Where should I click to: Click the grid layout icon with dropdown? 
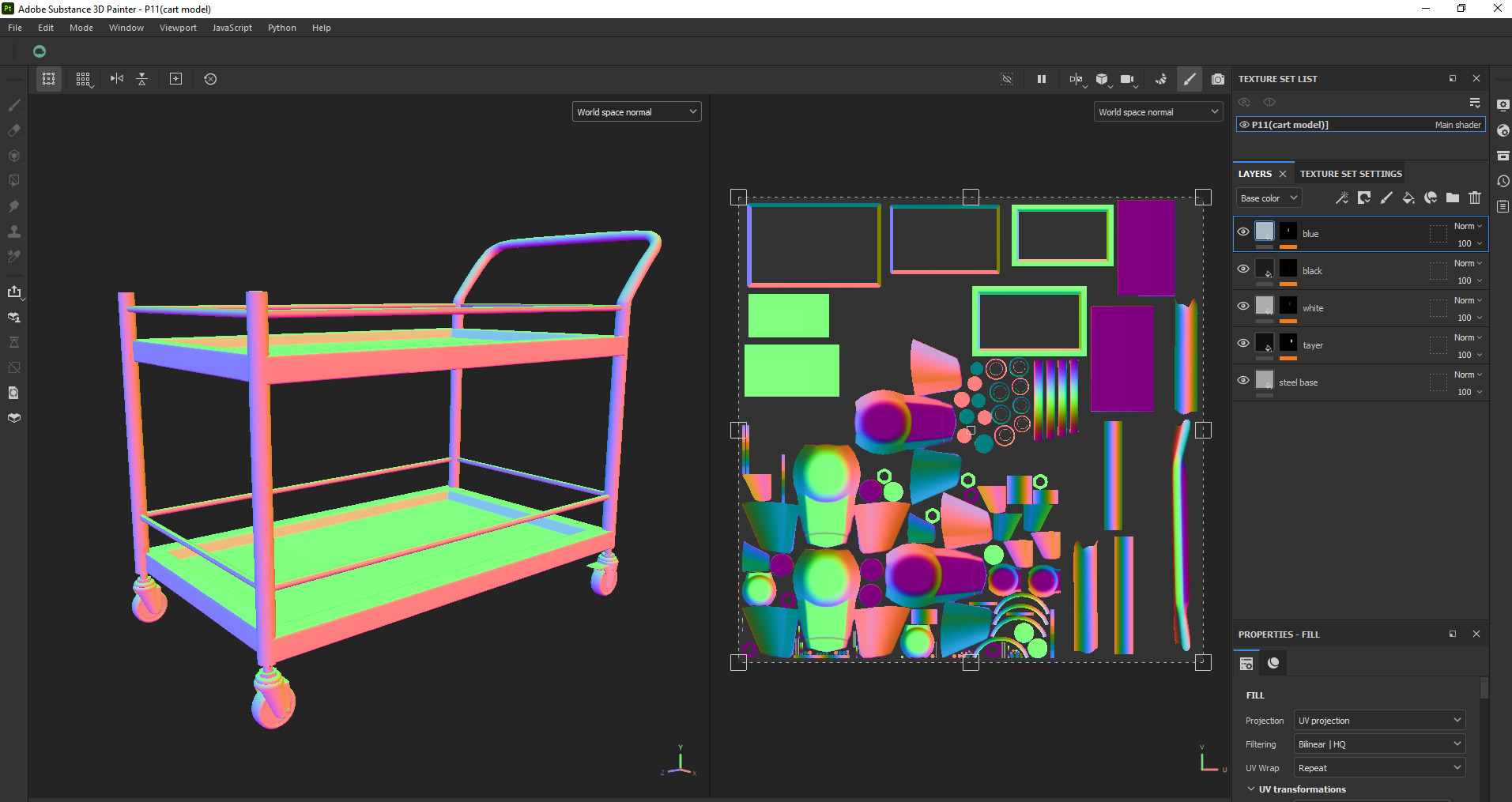click(83, 79)
